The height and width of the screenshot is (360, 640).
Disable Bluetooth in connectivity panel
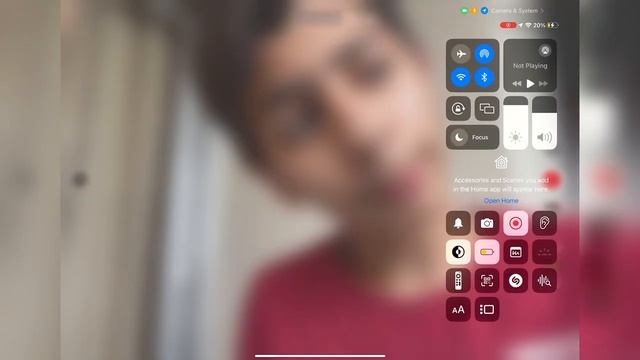click(x=484, y=77)
